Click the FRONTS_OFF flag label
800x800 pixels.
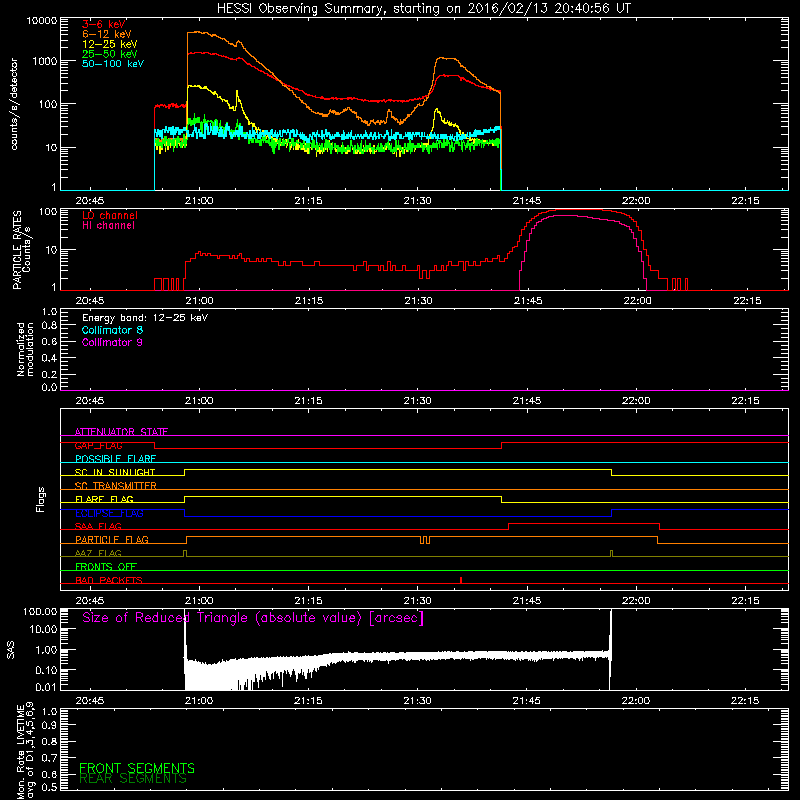click(x=106, y=566)
